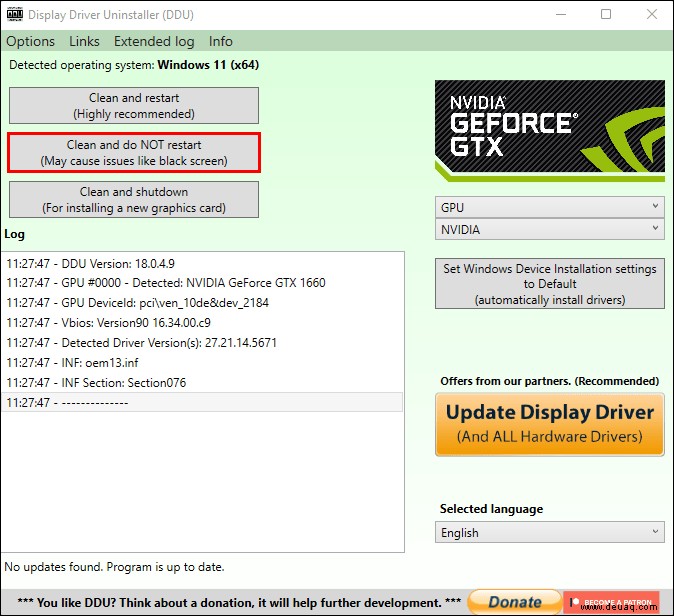The image size is (674, 616).
Task: Click the Detected operating system text
Action: (134, 65)
